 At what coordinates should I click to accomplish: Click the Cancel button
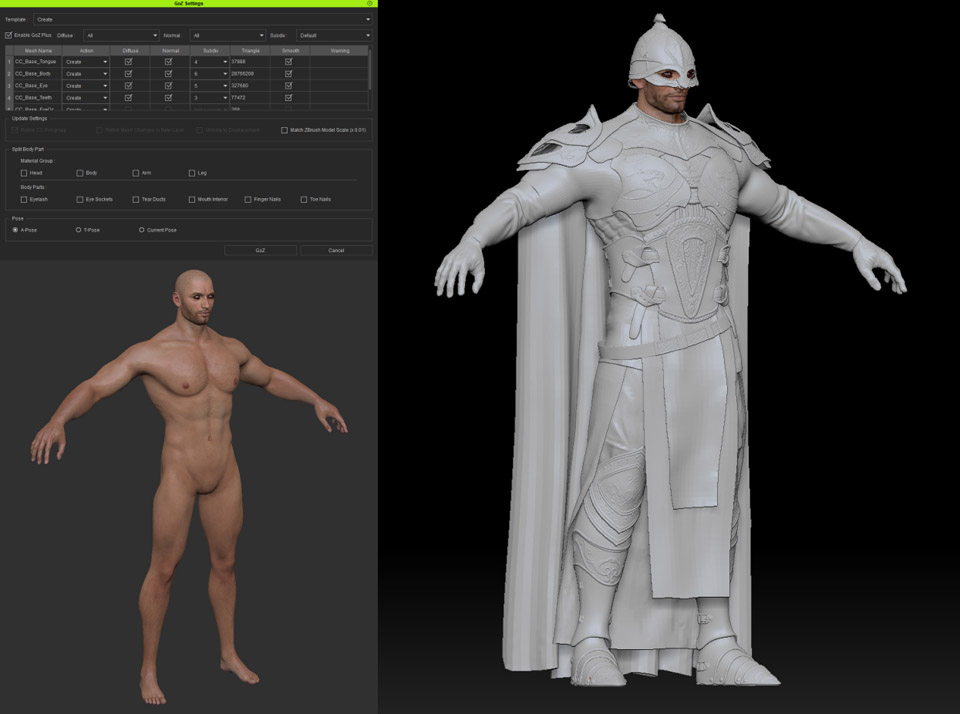[x=335, y=249]
